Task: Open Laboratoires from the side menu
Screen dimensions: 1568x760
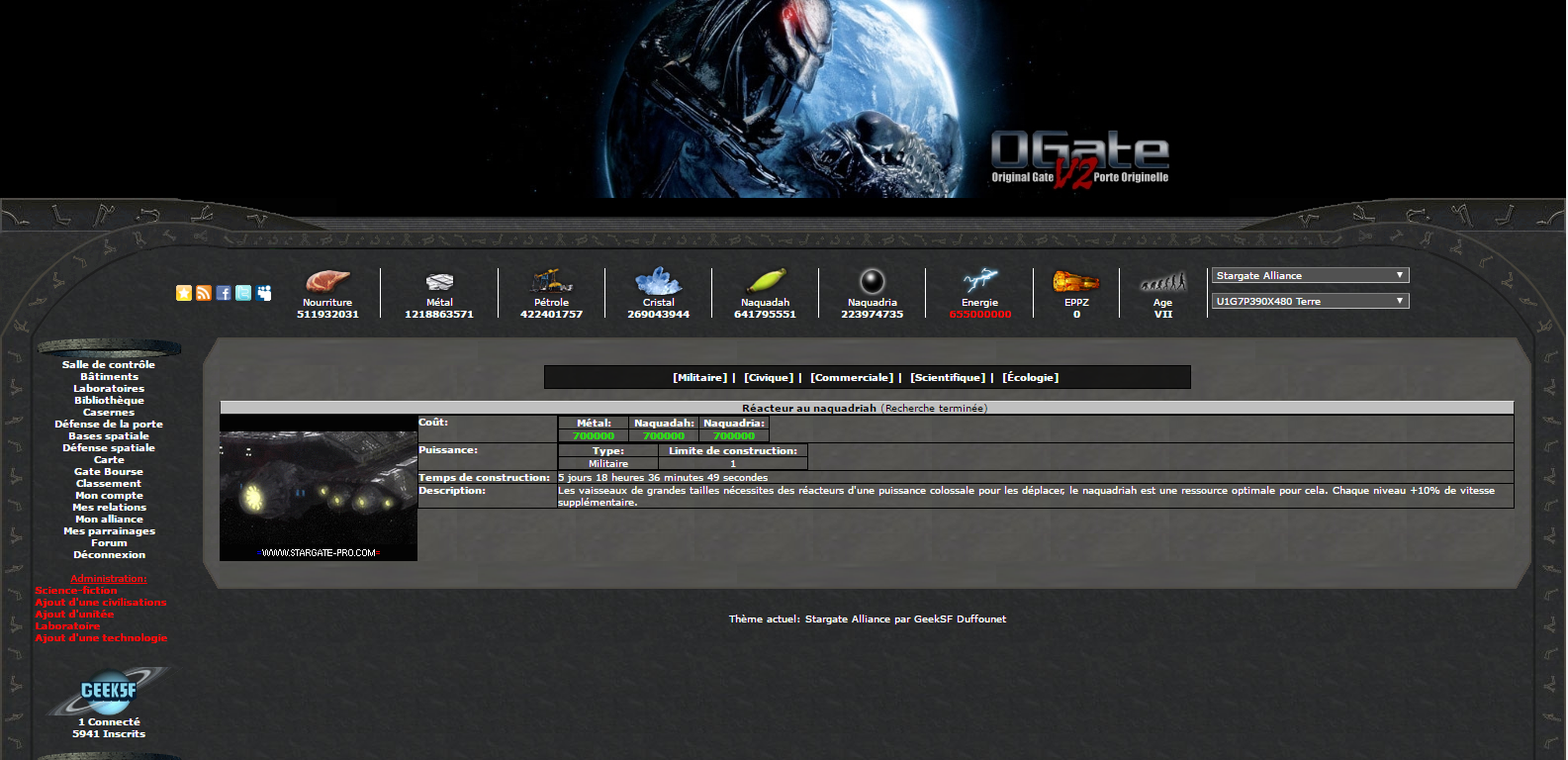Action: tap(109, 389)
